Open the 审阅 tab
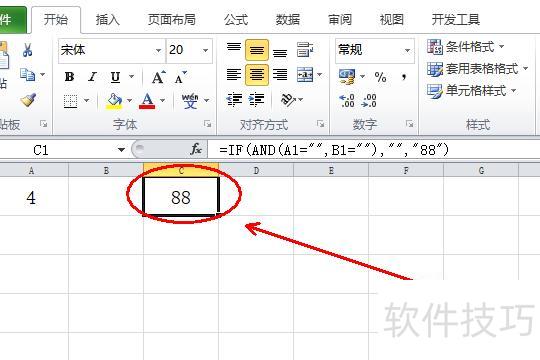The image size is (540, 360). [340, 19]
